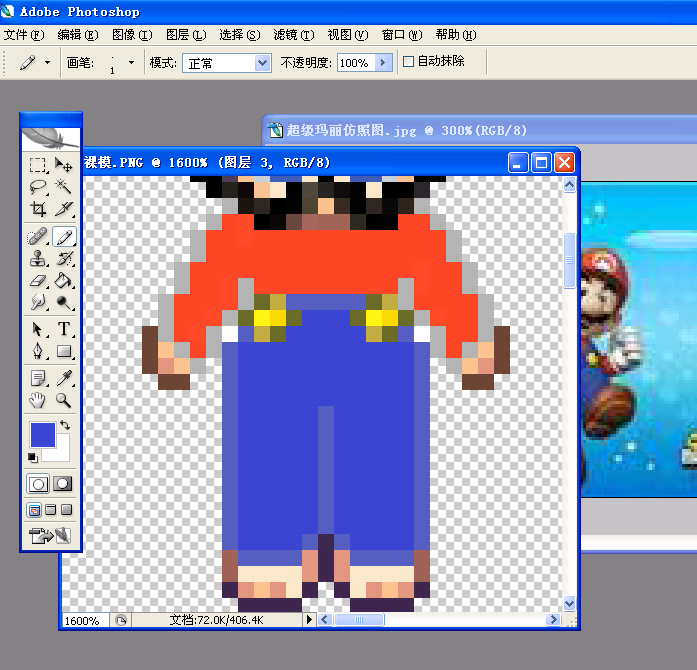Open the 视图(V) menu

pyautogui.click(x=348, y=35)
